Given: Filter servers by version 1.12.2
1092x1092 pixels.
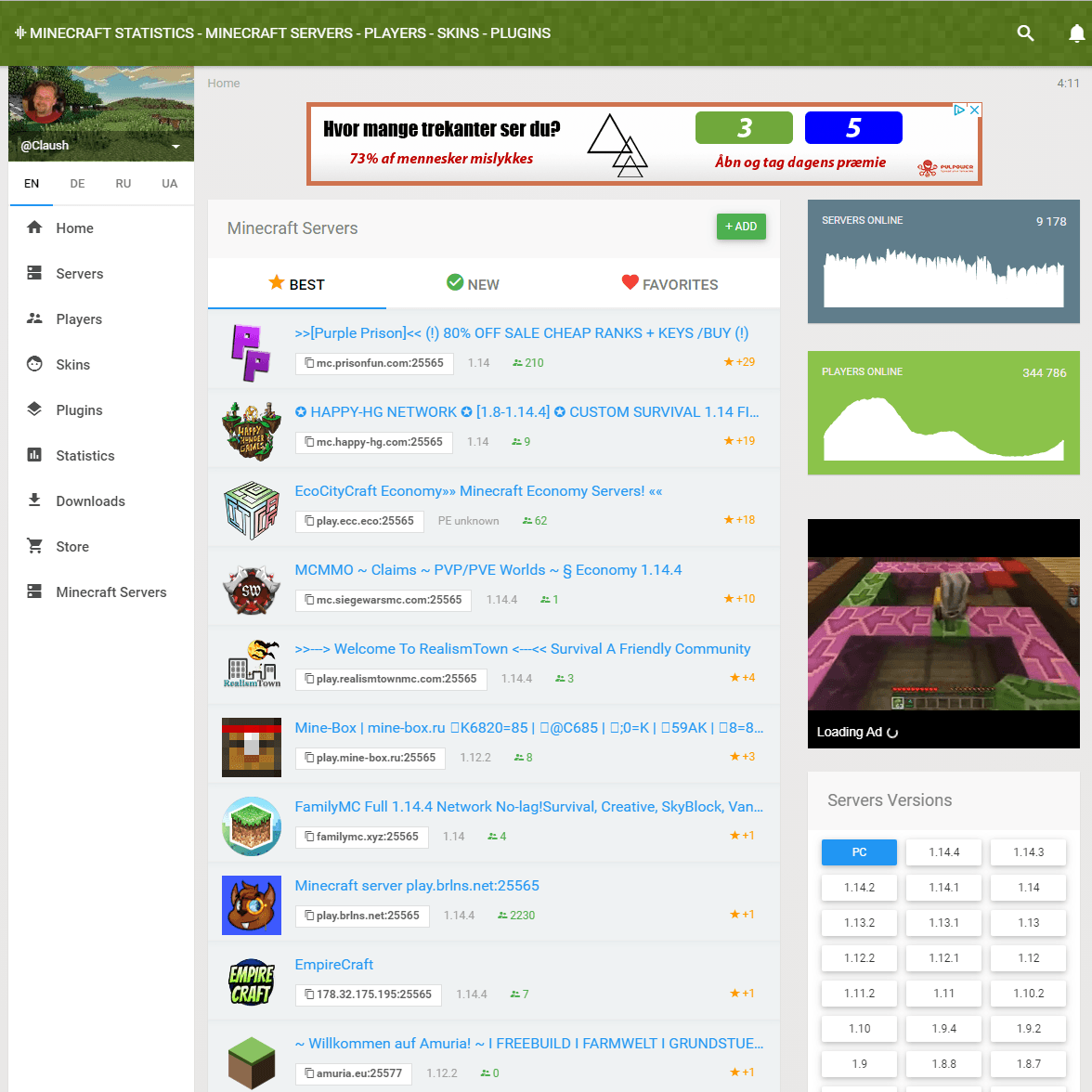Looking at the screenshot, I should coord(860,958).
